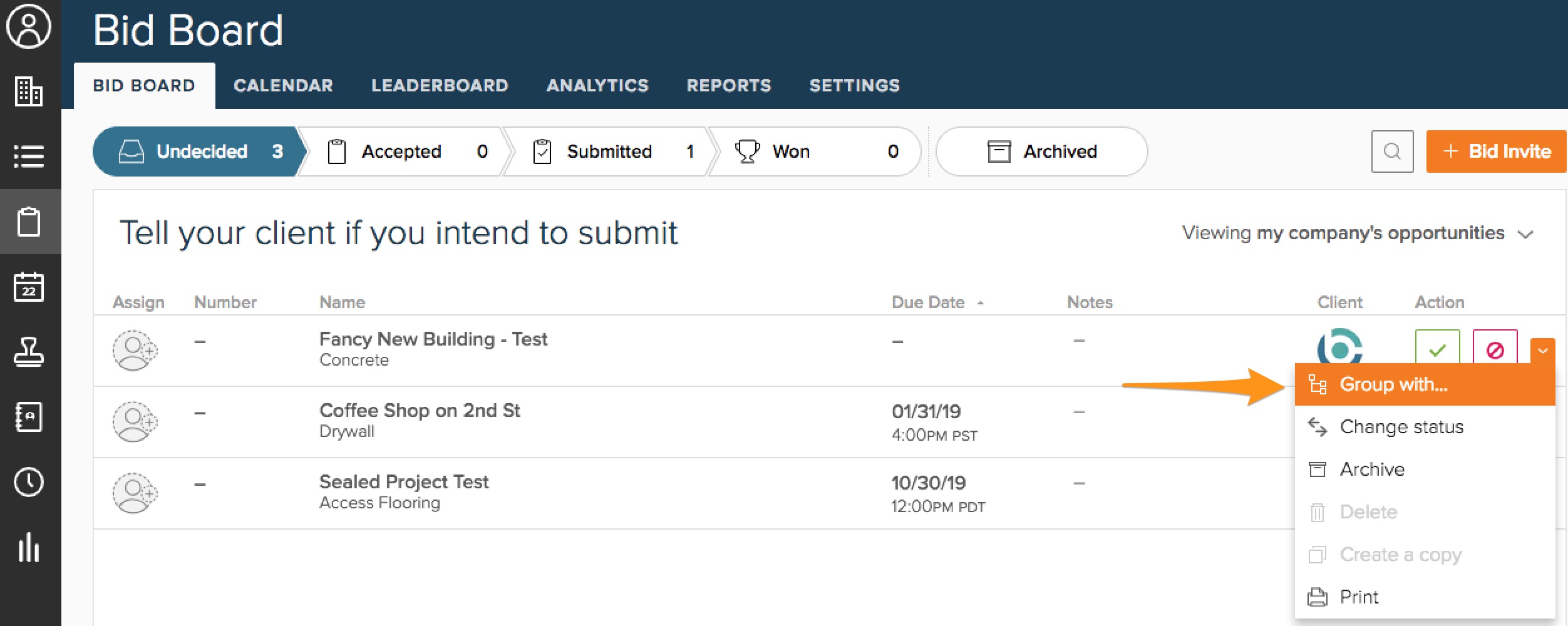1568x626 pixels.
Task: Open the user profile icon in sidebar
Action: [x=28, y=27]
